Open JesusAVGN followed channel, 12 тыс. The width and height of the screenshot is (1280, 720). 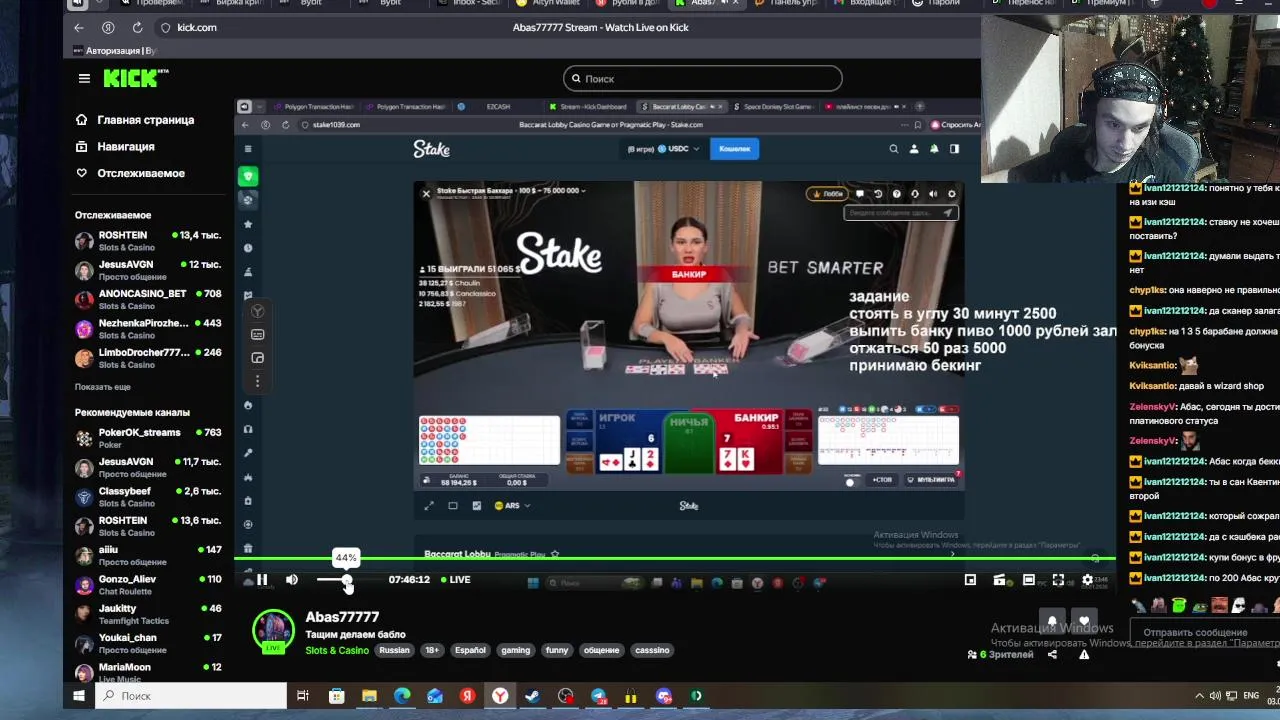pyautogui.click(x=148, y=270)
